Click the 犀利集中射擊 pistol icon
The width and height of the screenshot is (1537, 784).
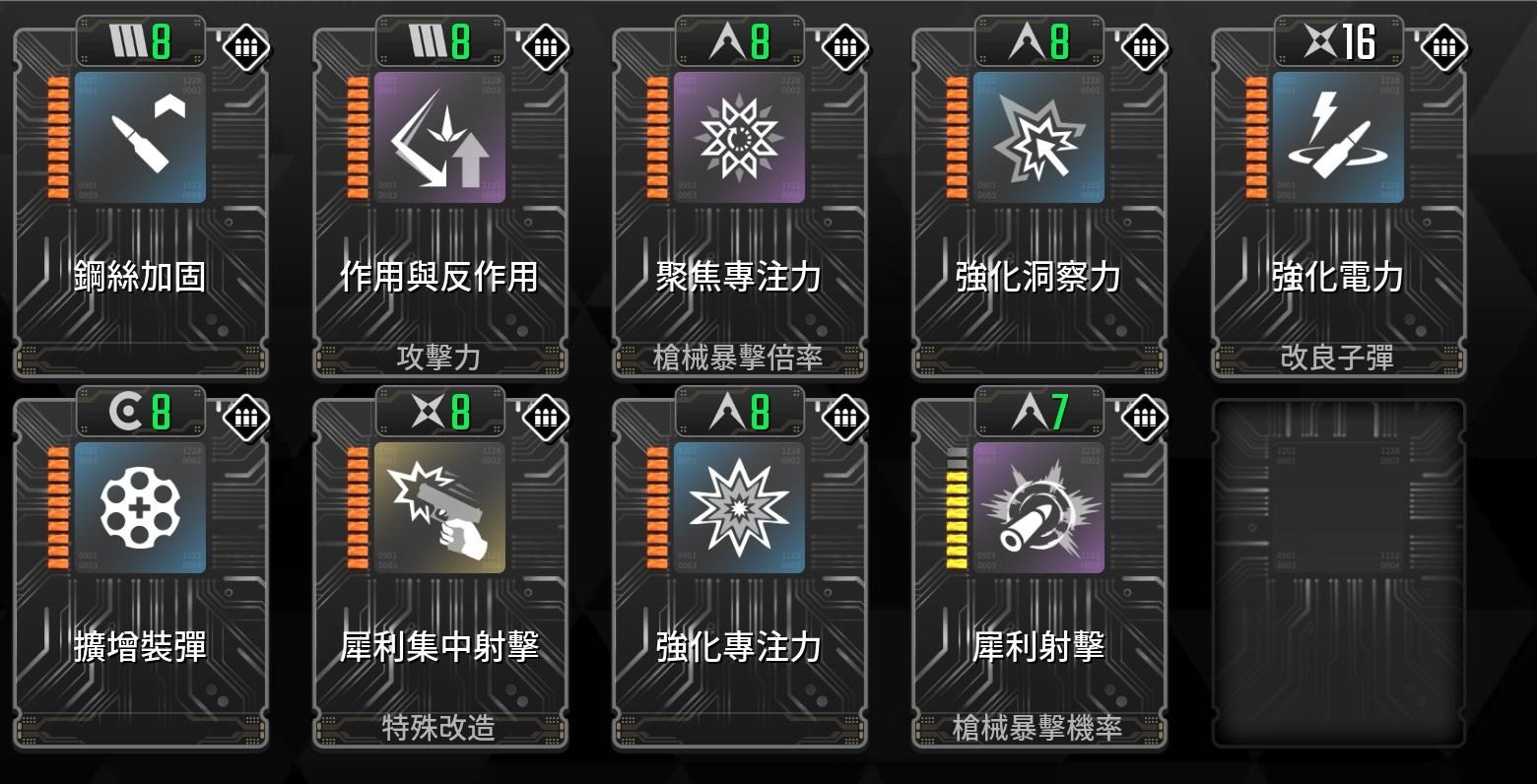(x=440, y=507)
